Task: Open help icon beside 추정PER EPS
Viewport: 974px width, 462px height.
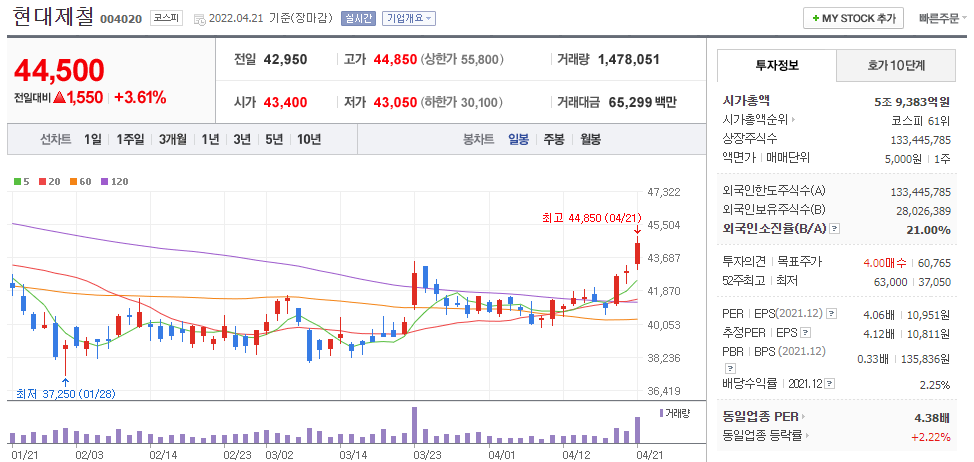Action: click(806, 333)
